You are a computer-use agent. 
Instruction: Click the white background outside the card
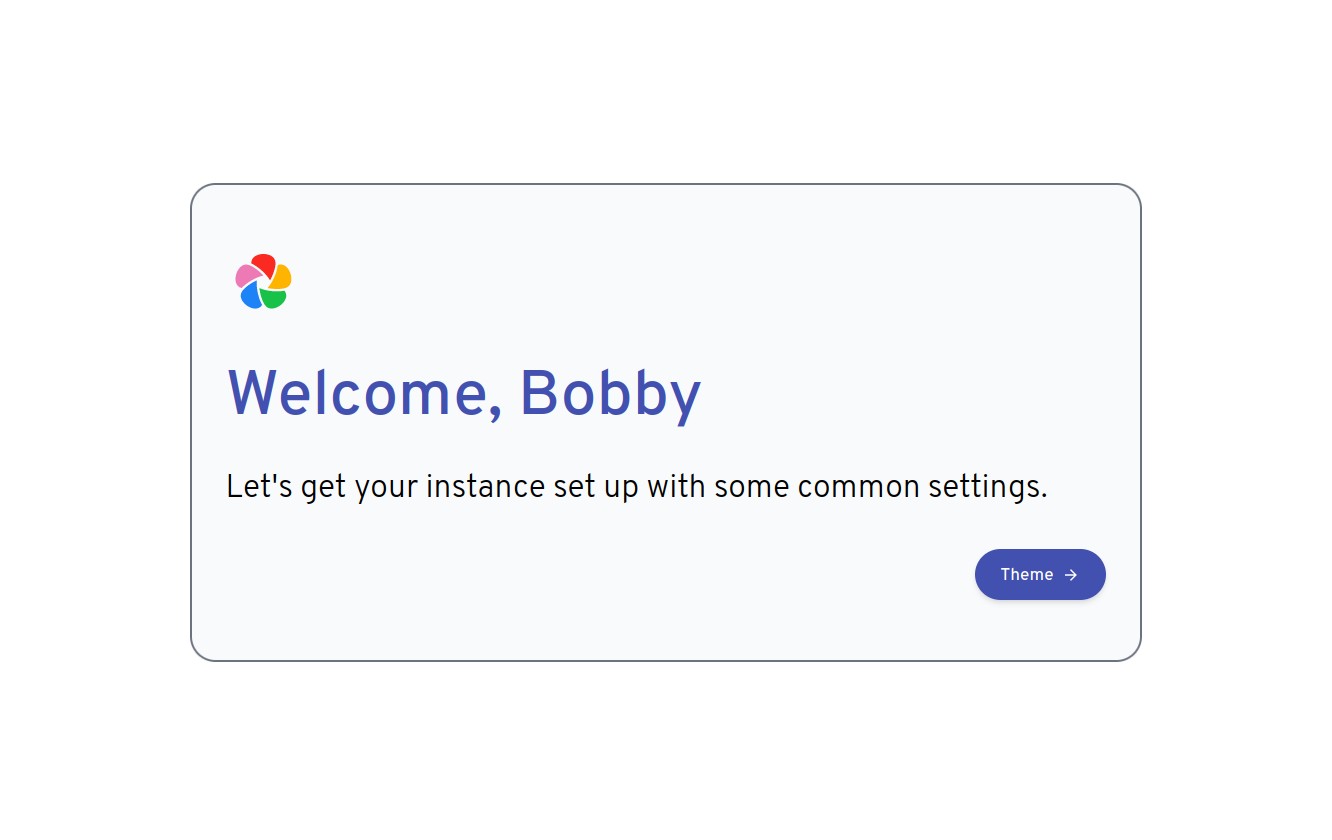(x=666, y=90)
